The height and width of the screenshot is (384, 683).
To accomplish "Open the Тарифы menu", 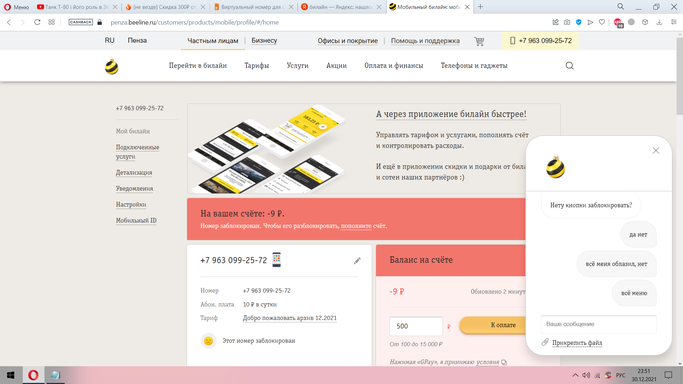I will click(257, 66).
